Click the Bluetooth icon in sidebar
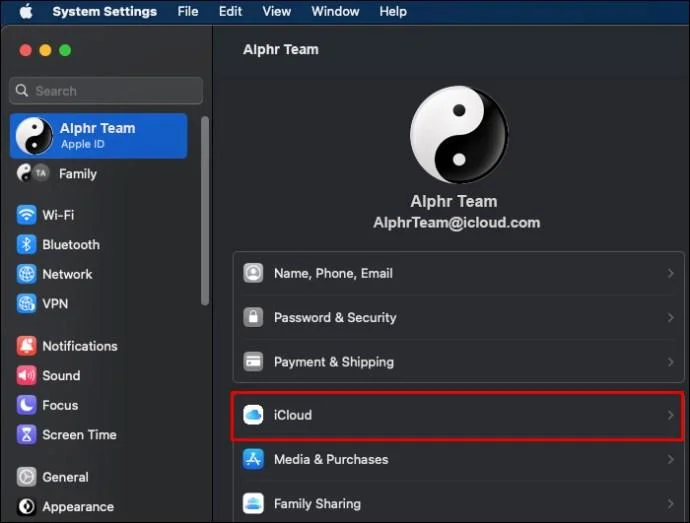This screenshot has width=690, height=523. [x=26, y=244]
